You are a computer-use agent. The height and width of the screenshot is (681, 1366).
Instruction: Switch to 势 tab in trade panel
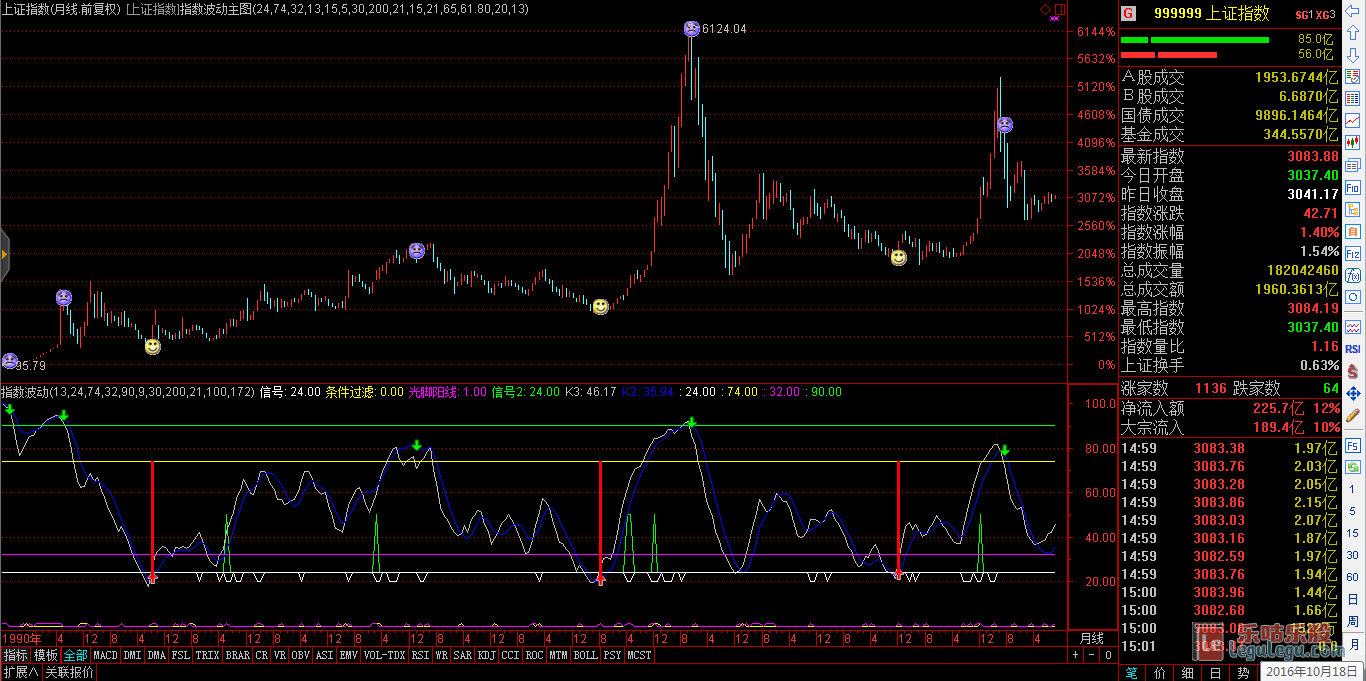point(1243,673)
